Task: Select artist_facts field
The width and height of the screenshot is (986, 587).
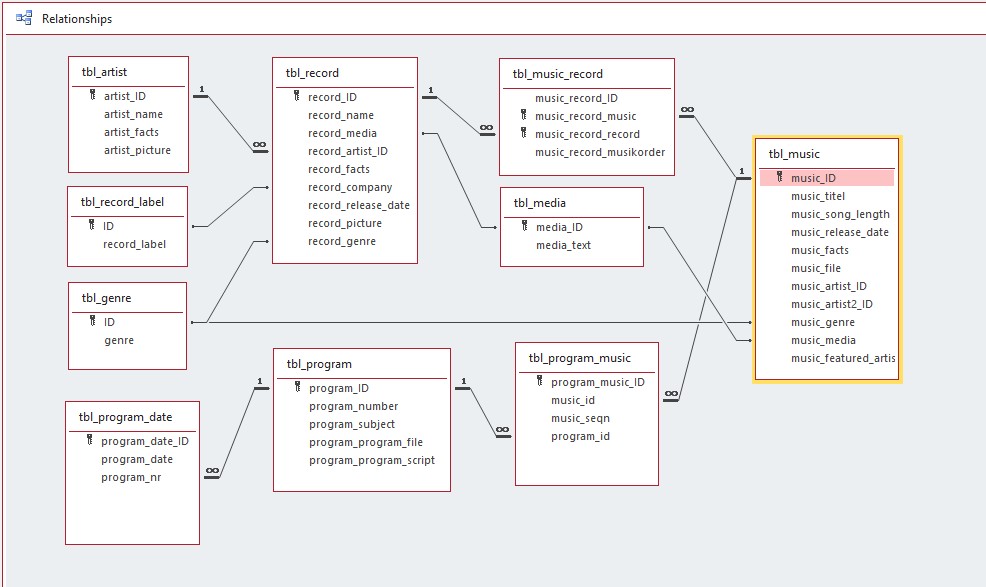Action: pos(131,132)
